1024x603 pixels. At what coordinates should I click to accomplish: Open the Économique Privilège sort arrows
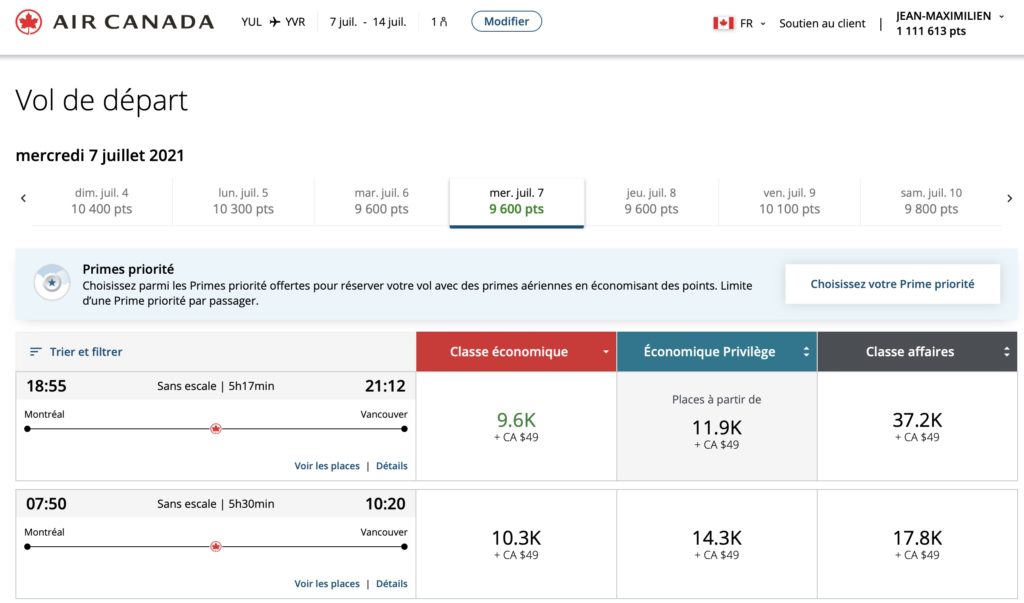806,351
